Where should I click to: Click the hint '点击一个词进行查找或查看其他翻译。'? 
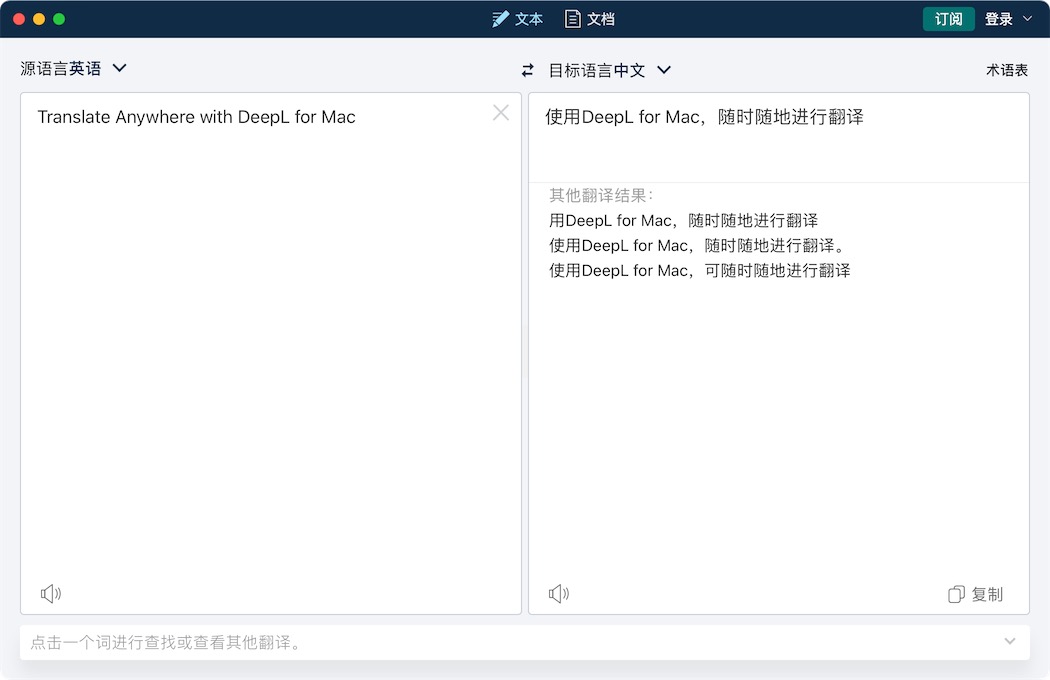point(168,642)
